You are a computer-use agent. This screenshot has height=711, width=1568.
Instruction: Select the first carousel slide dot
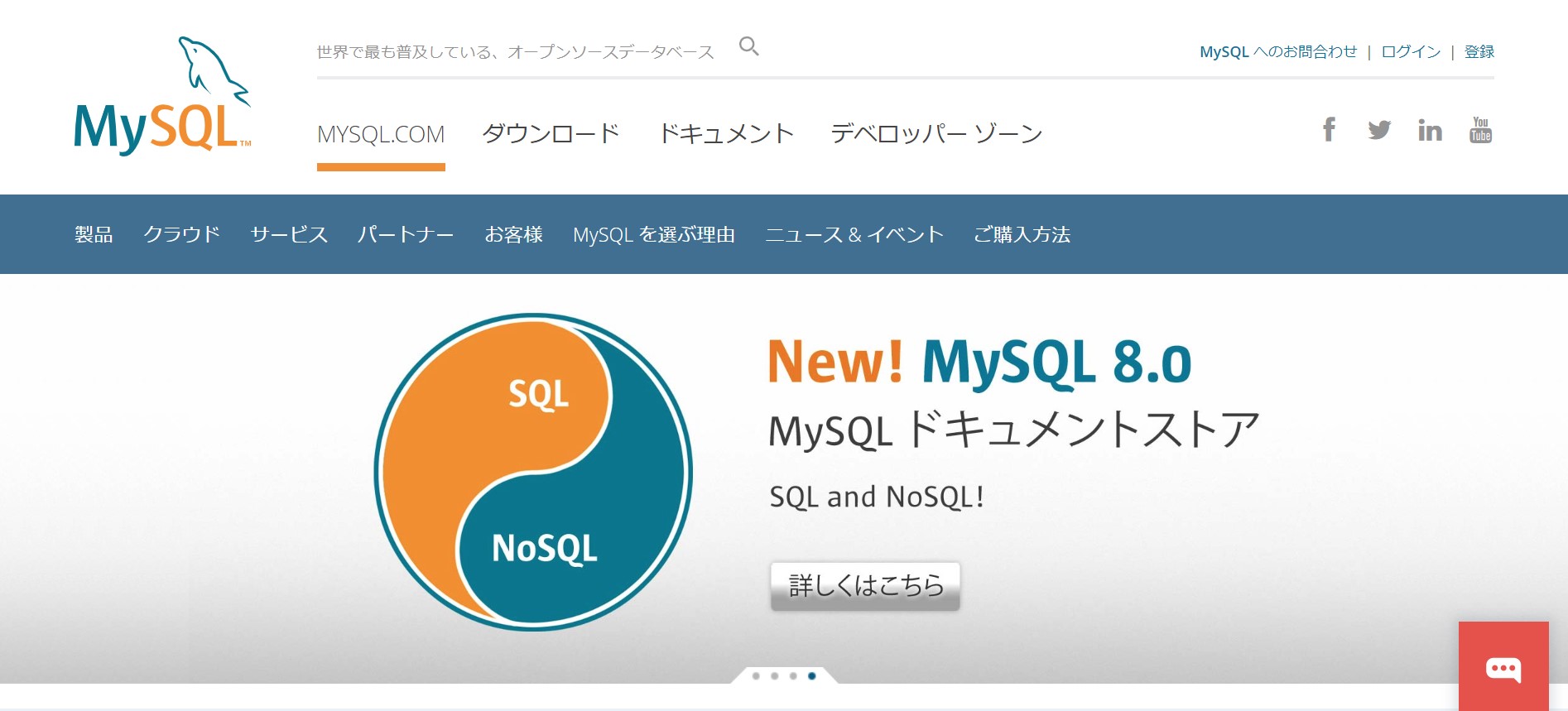click(756, 676)
